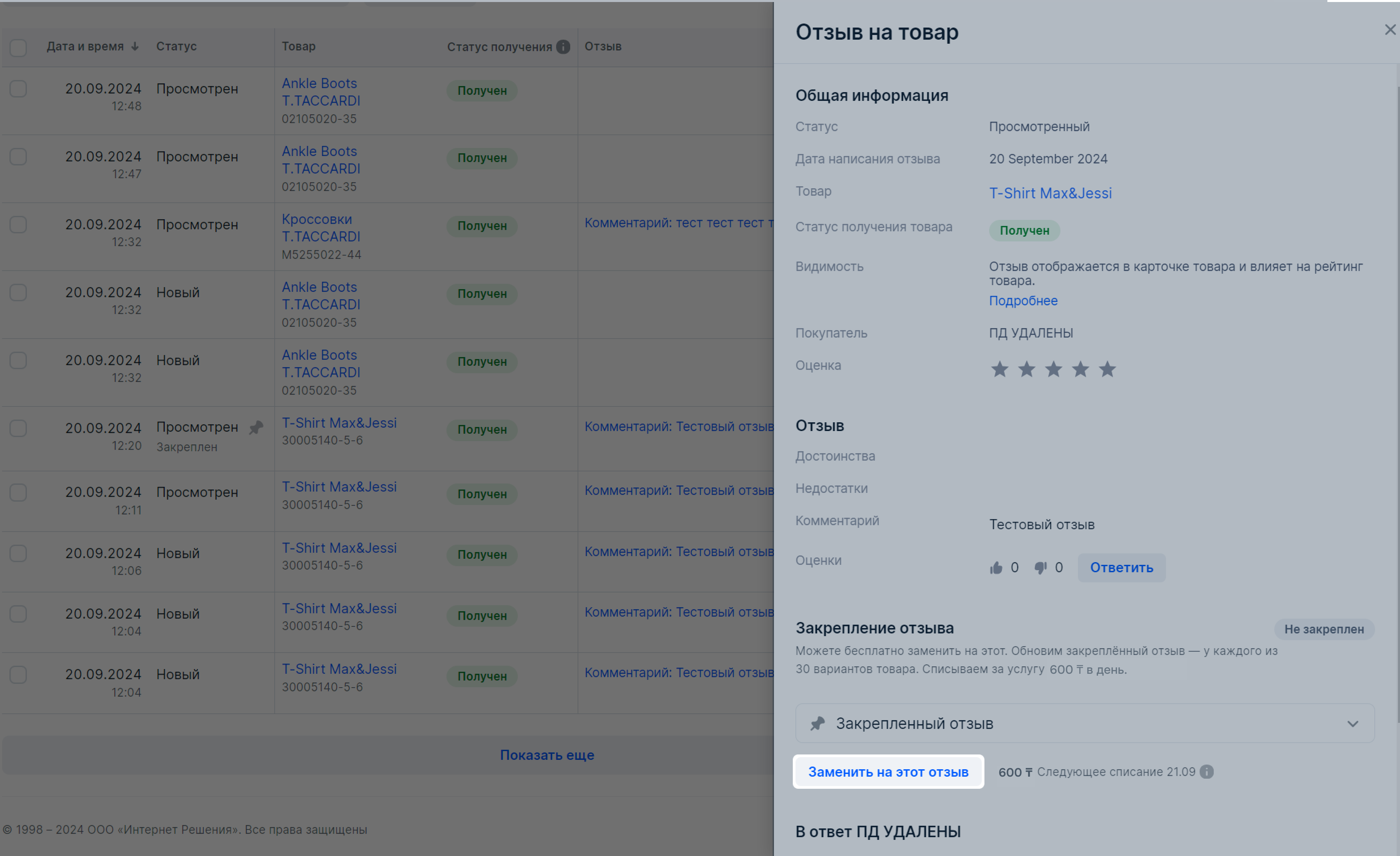This screenshot has width=1400, height=856.
Task: Close the review side panel
Action: (1390, 30)
